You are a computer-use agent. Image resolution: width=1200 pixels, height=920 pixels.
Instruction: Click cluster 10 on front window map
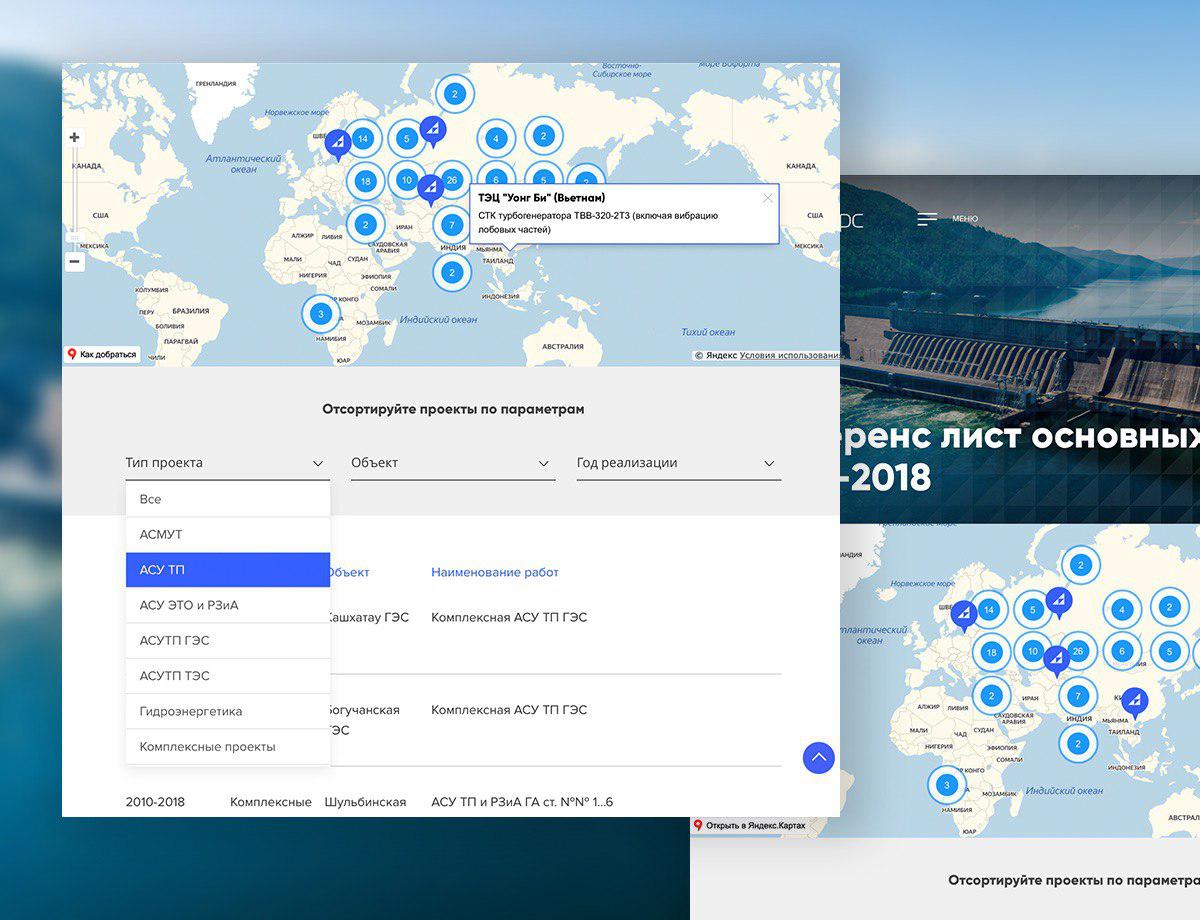[x=406, y=180]
